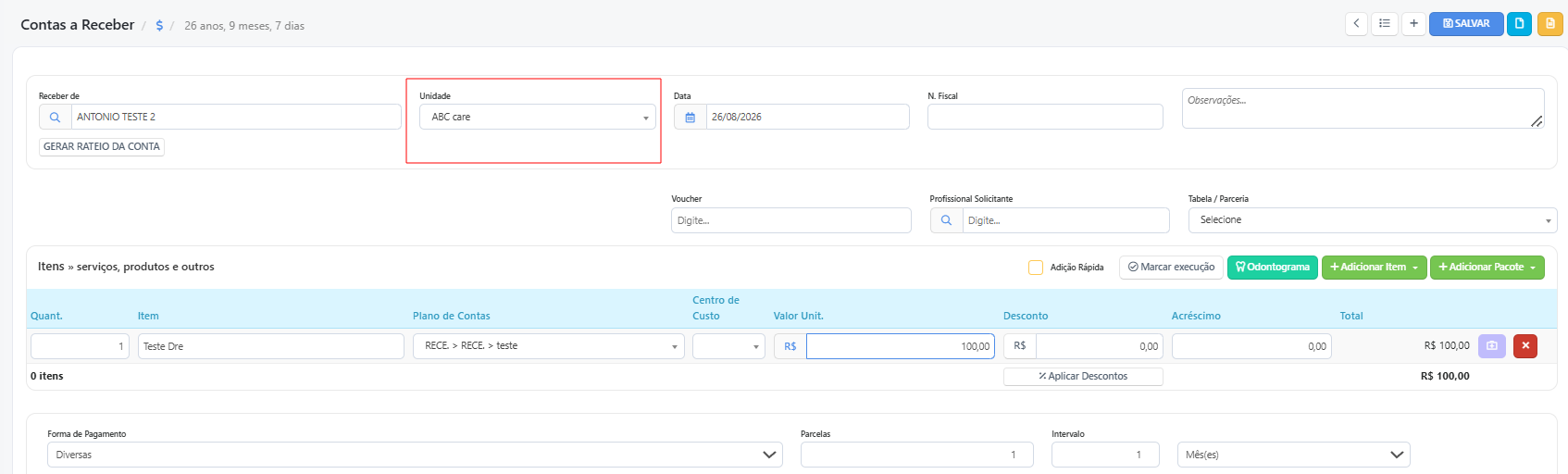The height and width of the screenshot is (474, 1568).
Task: Click the N. Fiscal input field
Action: (x=1045, y=117)
